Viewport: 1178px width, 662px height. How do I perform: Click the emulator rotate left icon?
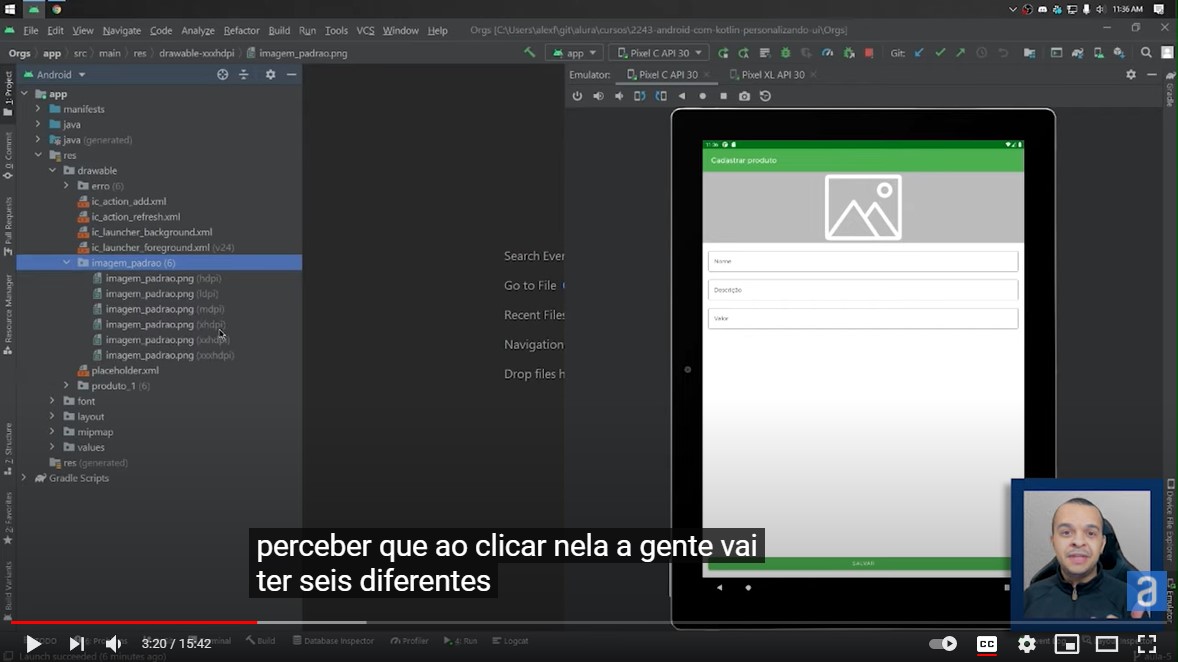[x=639, y=96]
